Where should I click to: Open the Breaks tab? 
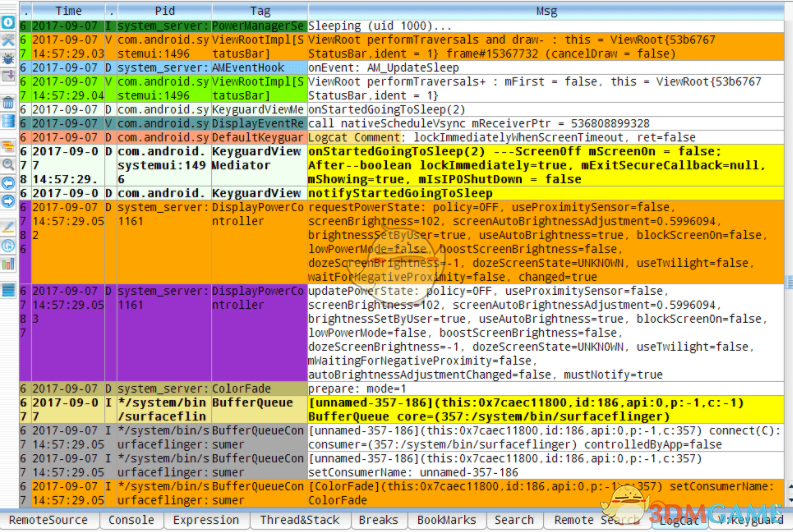point(378,520)
